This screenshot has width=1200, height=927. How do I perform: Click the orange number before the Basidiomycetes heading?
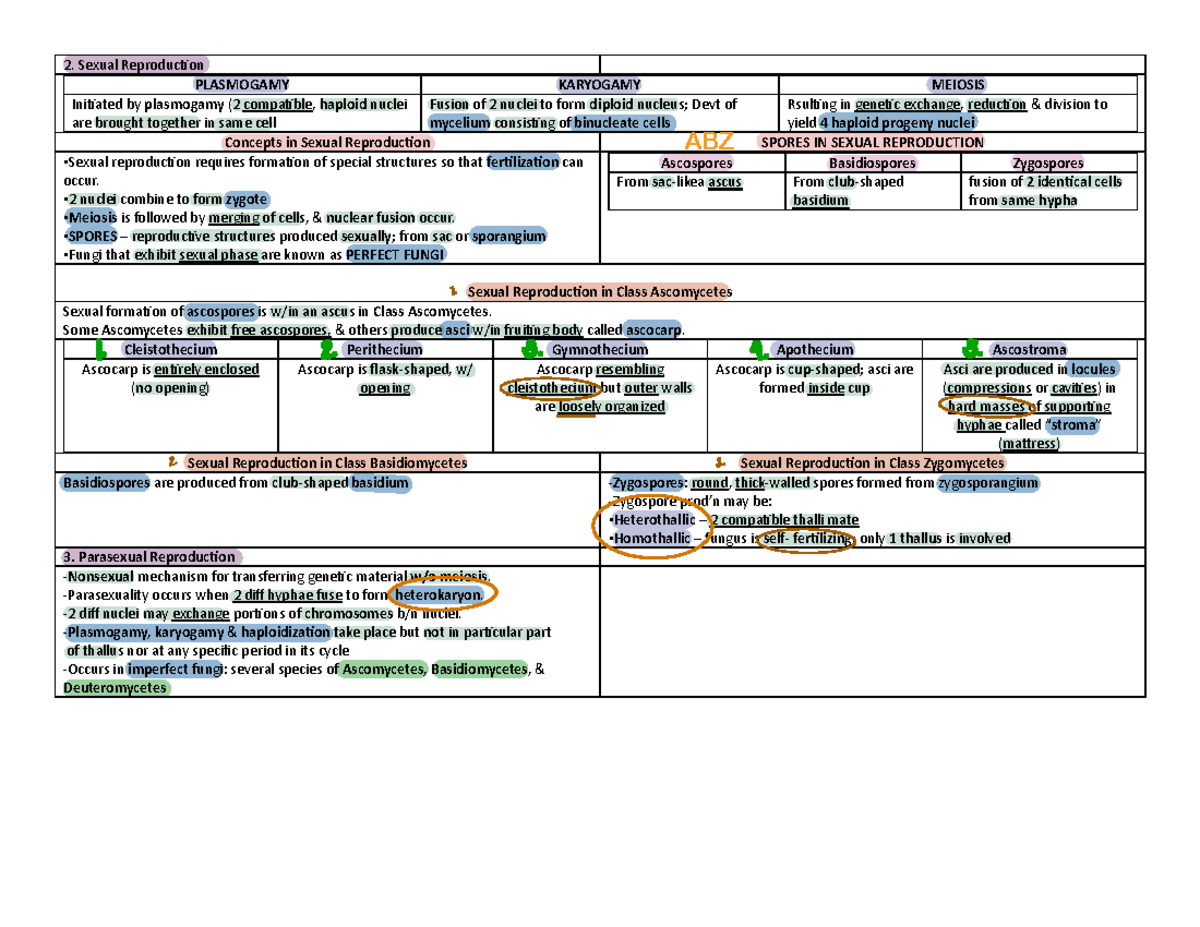coord(174,462)
